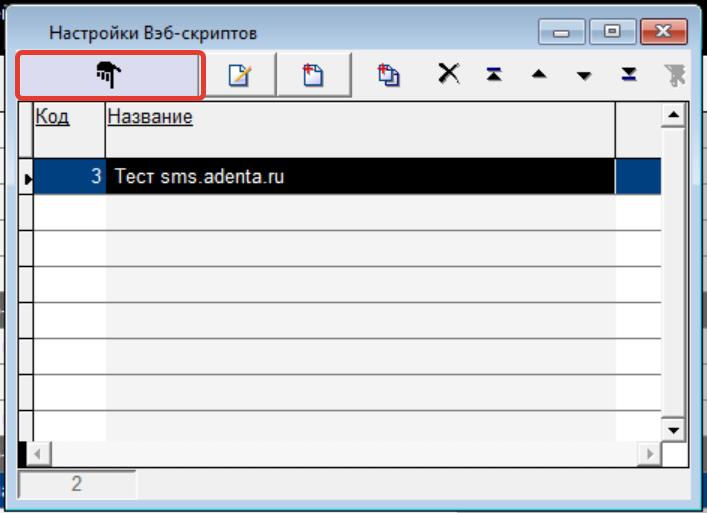This screenshot has width=707, height=513.
Task: Click the pointing hand select button
Action: pos(110,75)
